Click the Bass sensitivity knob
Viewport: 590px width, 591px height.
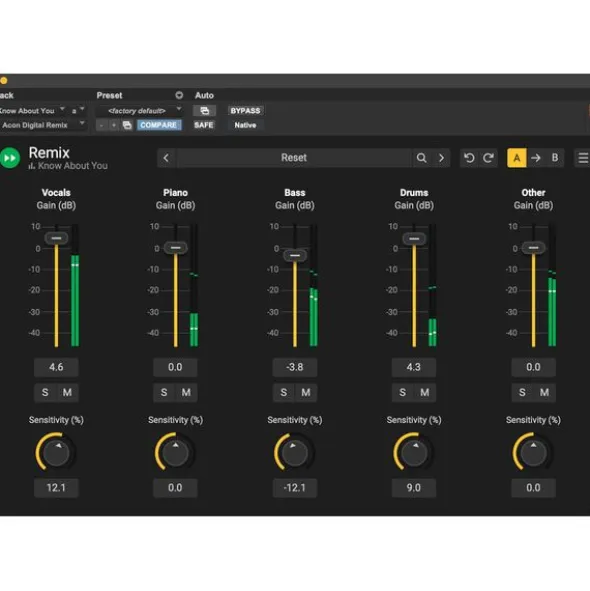pyautogui.click(x=295, y=453)
